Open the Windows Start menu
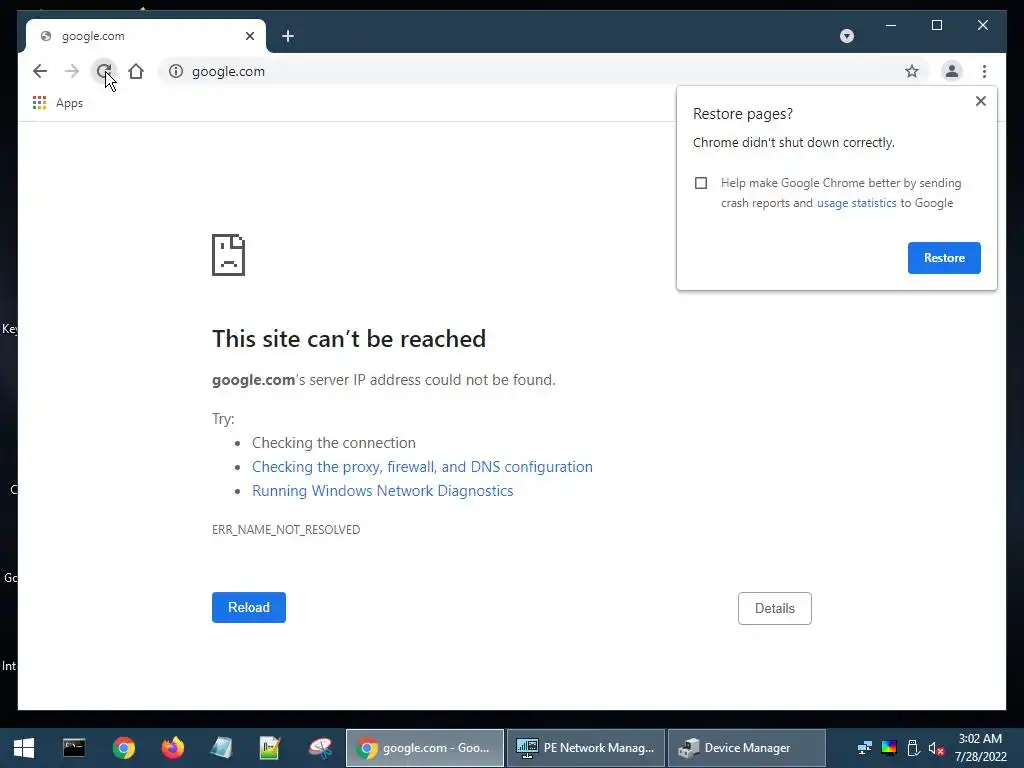This screenshot has width=1024, height=768. 24,748
